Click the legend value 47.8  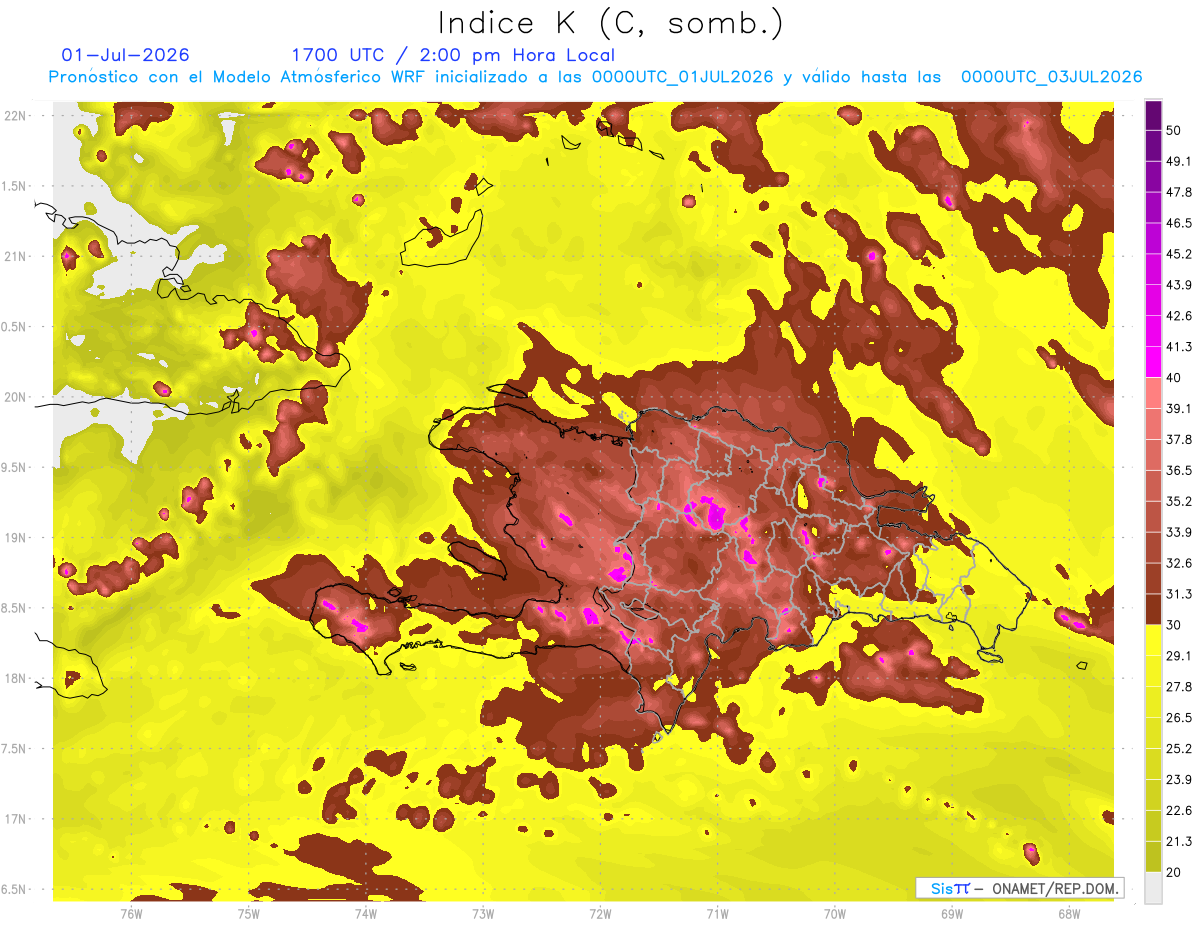[1179, 192]
